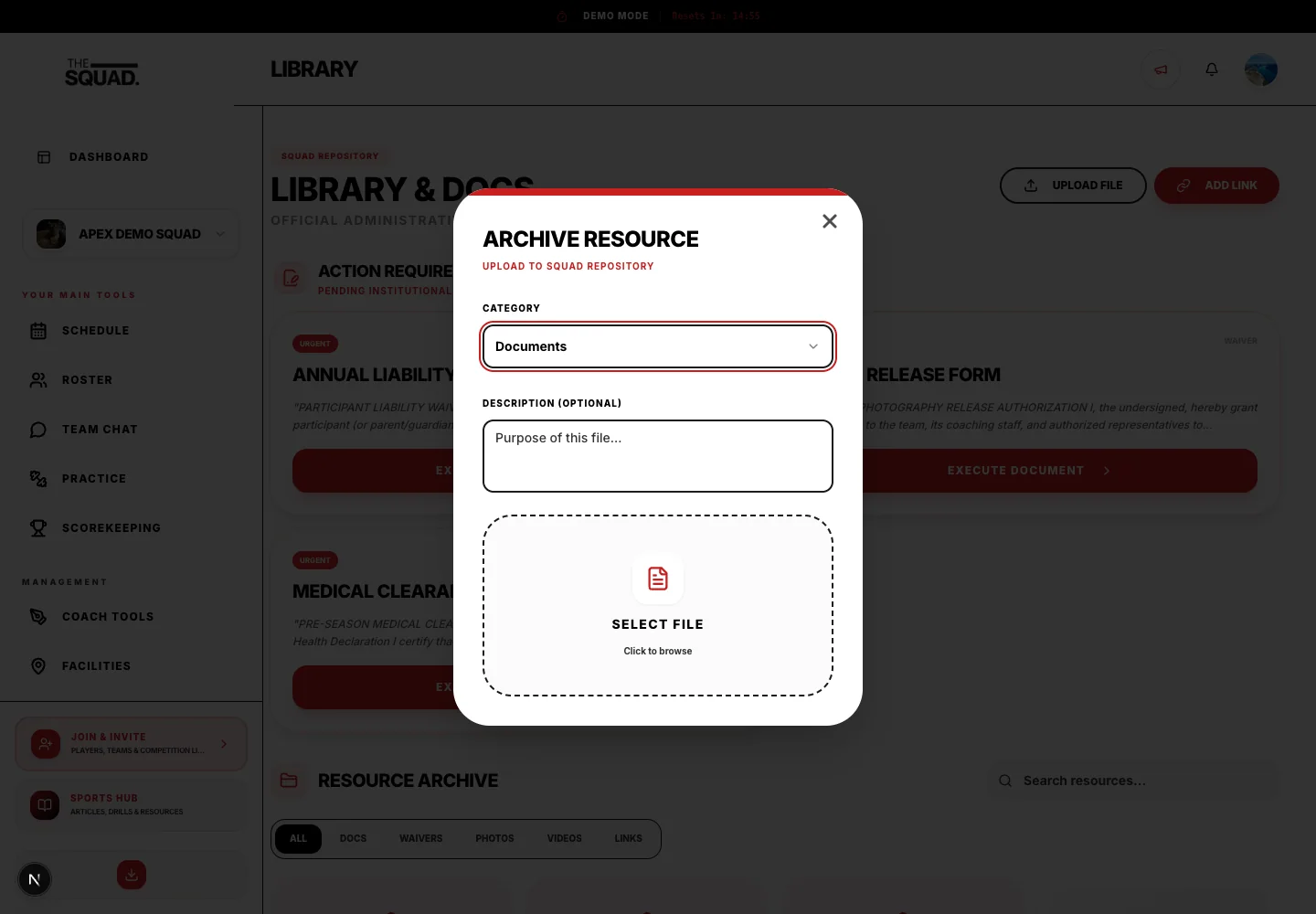Open the Sports Hub card
The image size is (1316, 914).
pos(131,805)
